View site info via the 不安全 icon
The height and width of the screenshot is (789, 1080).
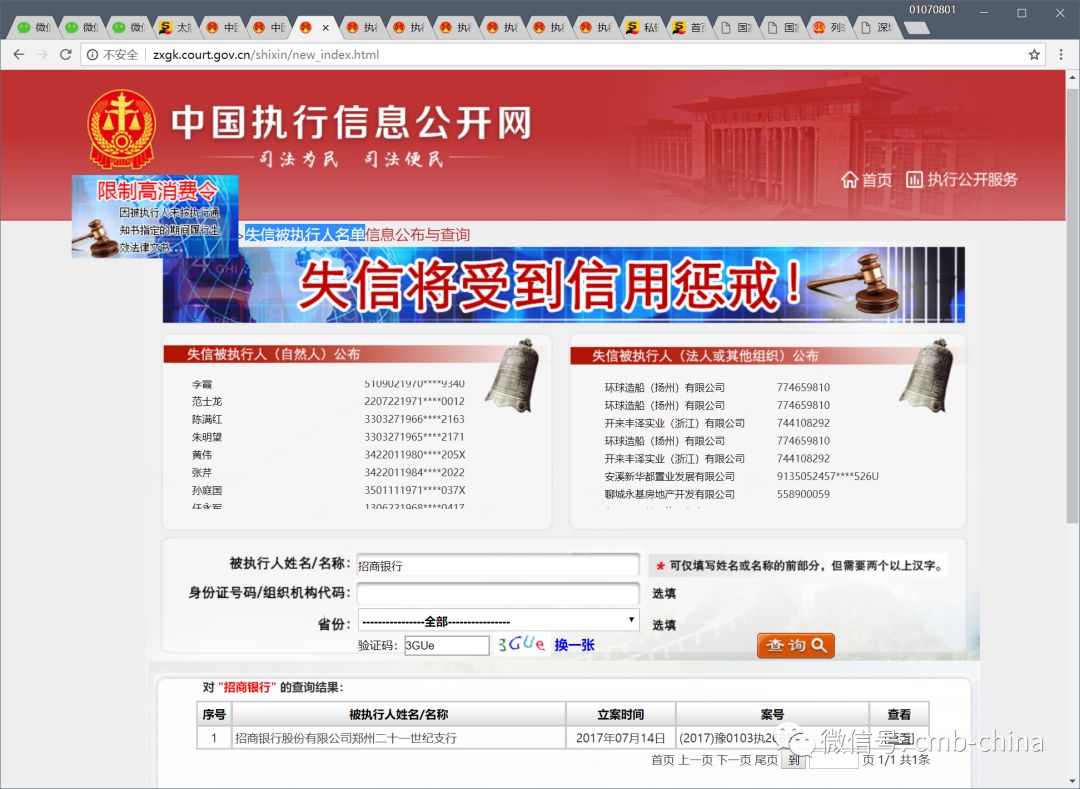[92, 54]
